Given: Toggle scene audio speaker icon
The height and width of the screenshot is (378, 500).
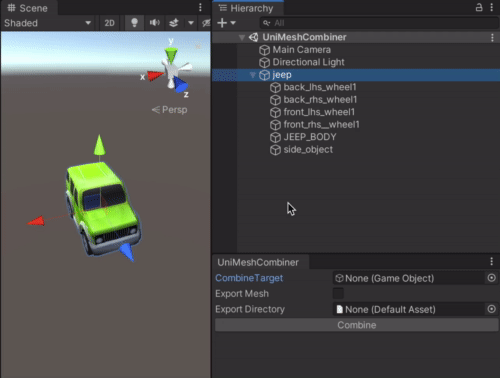Looking at the screenshot, I should [x=154, y=23].
